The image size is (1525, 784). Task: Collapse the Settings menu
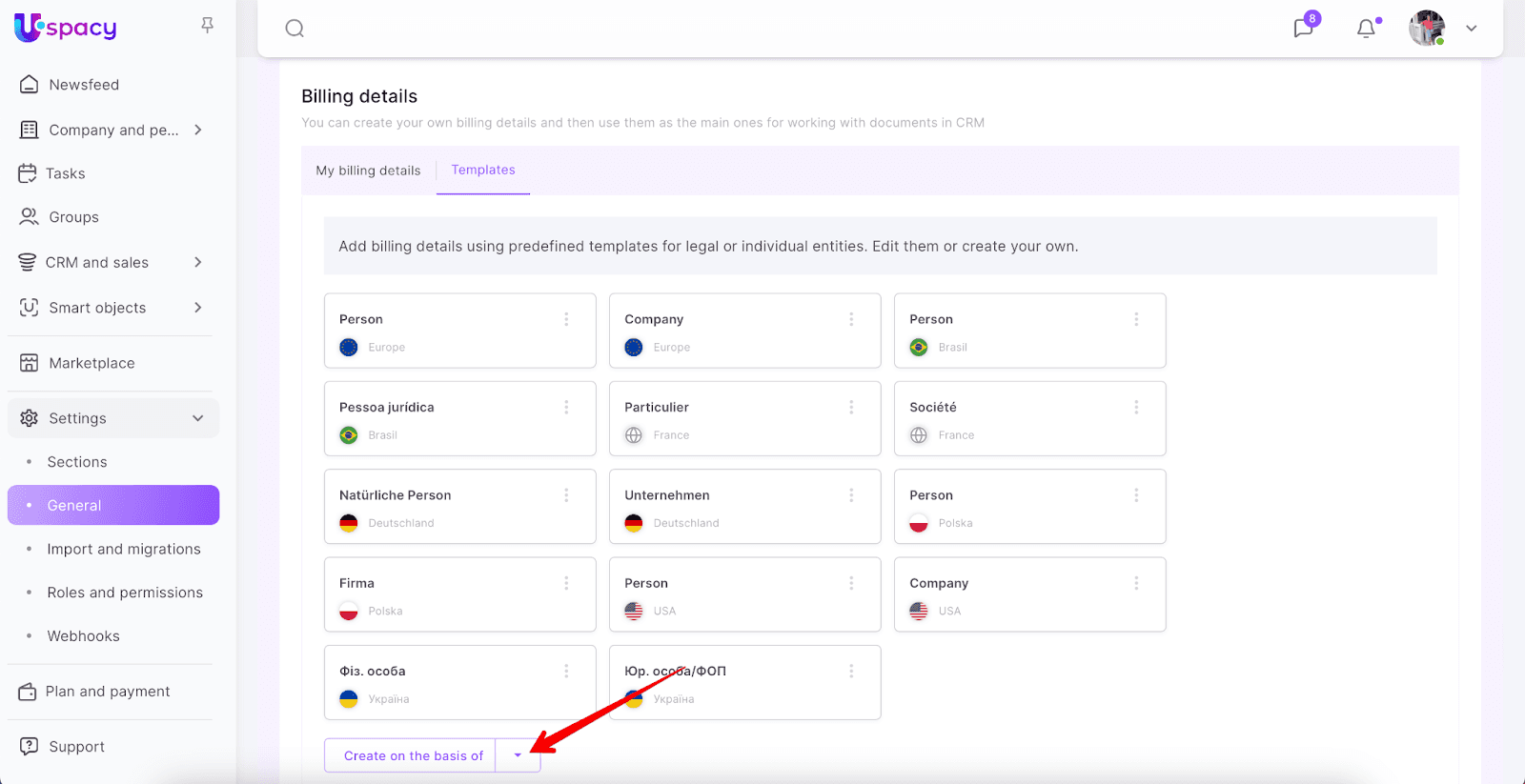198,418
